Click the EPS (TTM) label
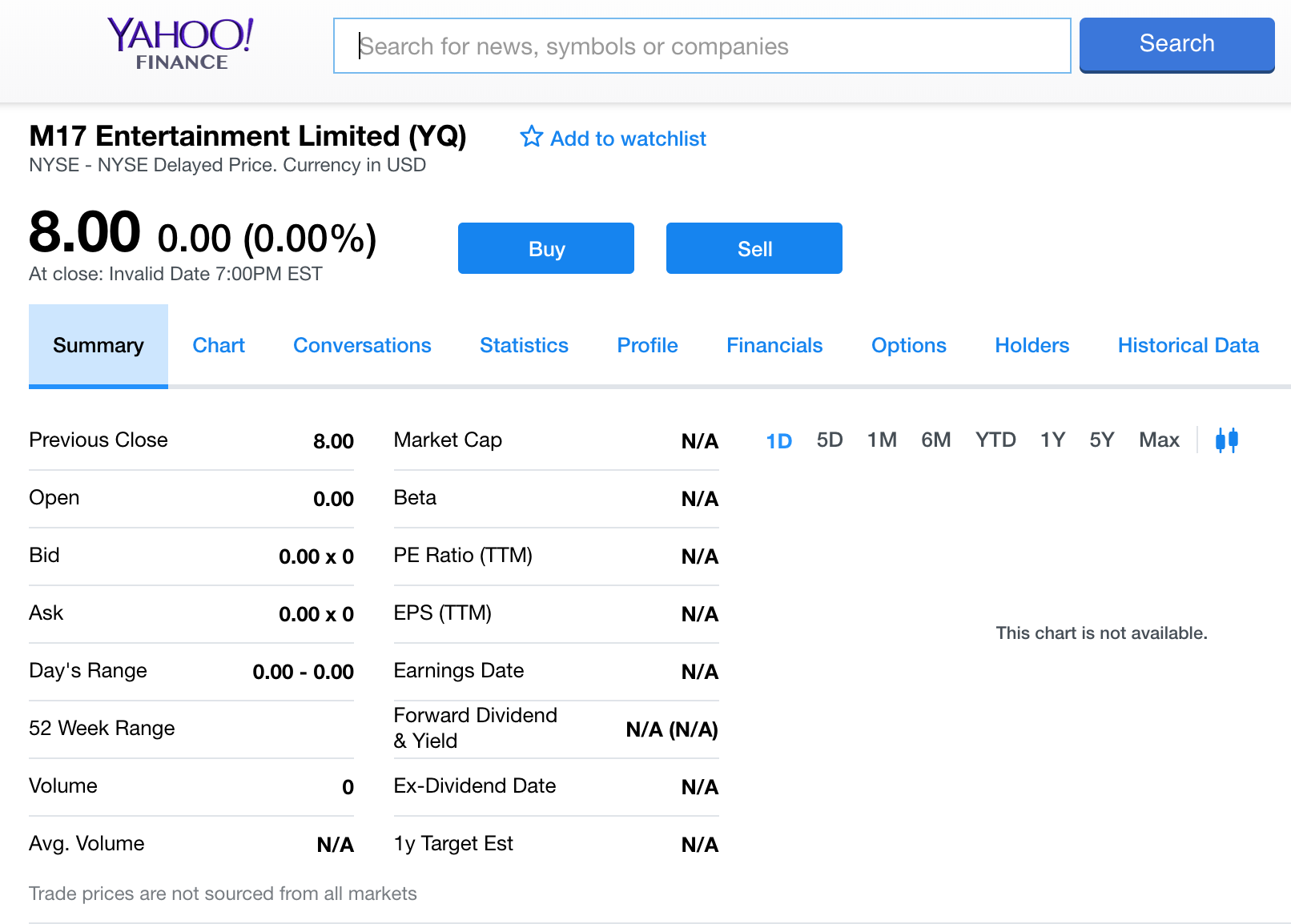This screenshot has height=924, width=1291. pos(442,613)
